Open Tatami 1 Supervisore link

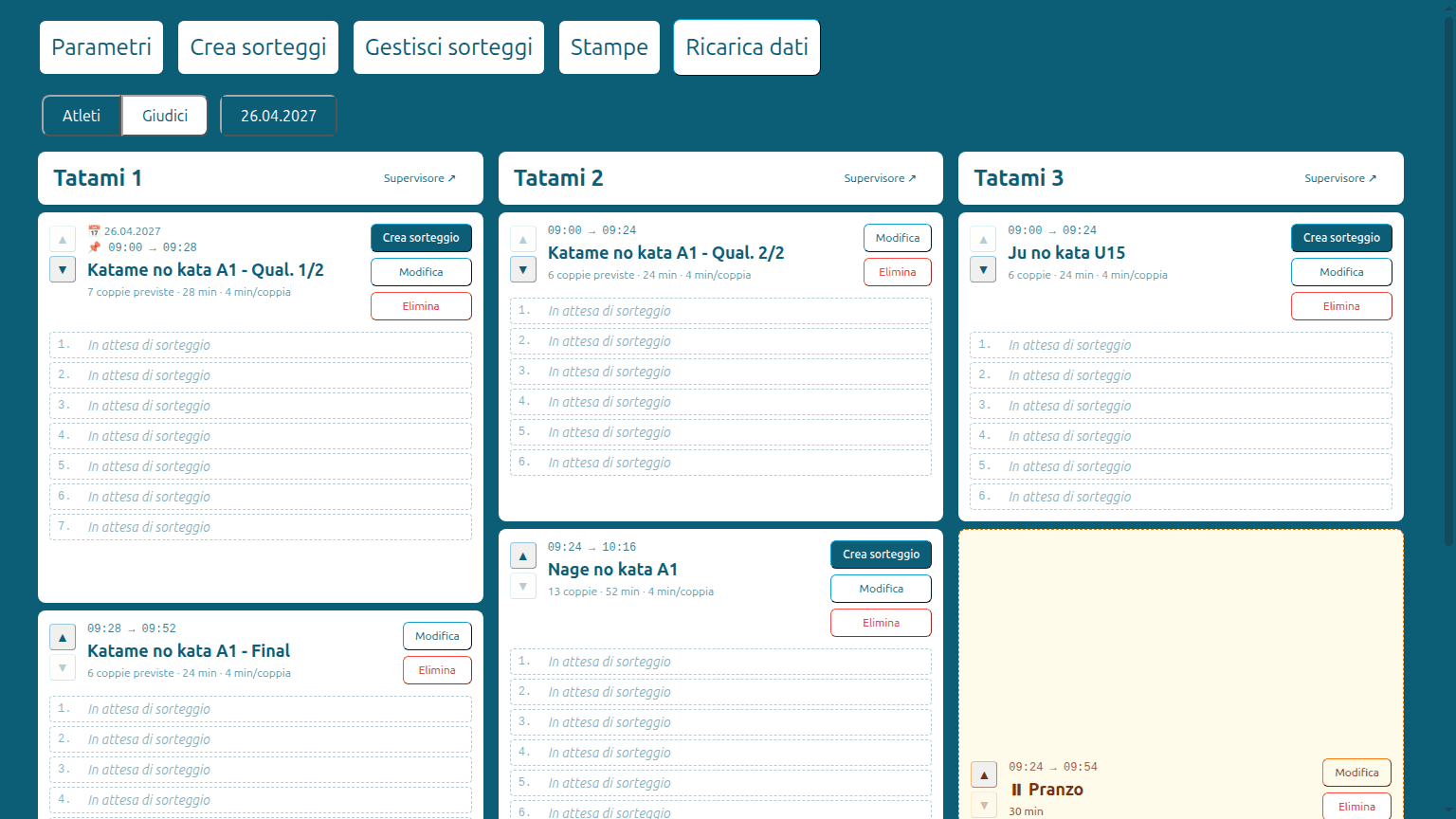pyautogui.click(x=420, y=178)
